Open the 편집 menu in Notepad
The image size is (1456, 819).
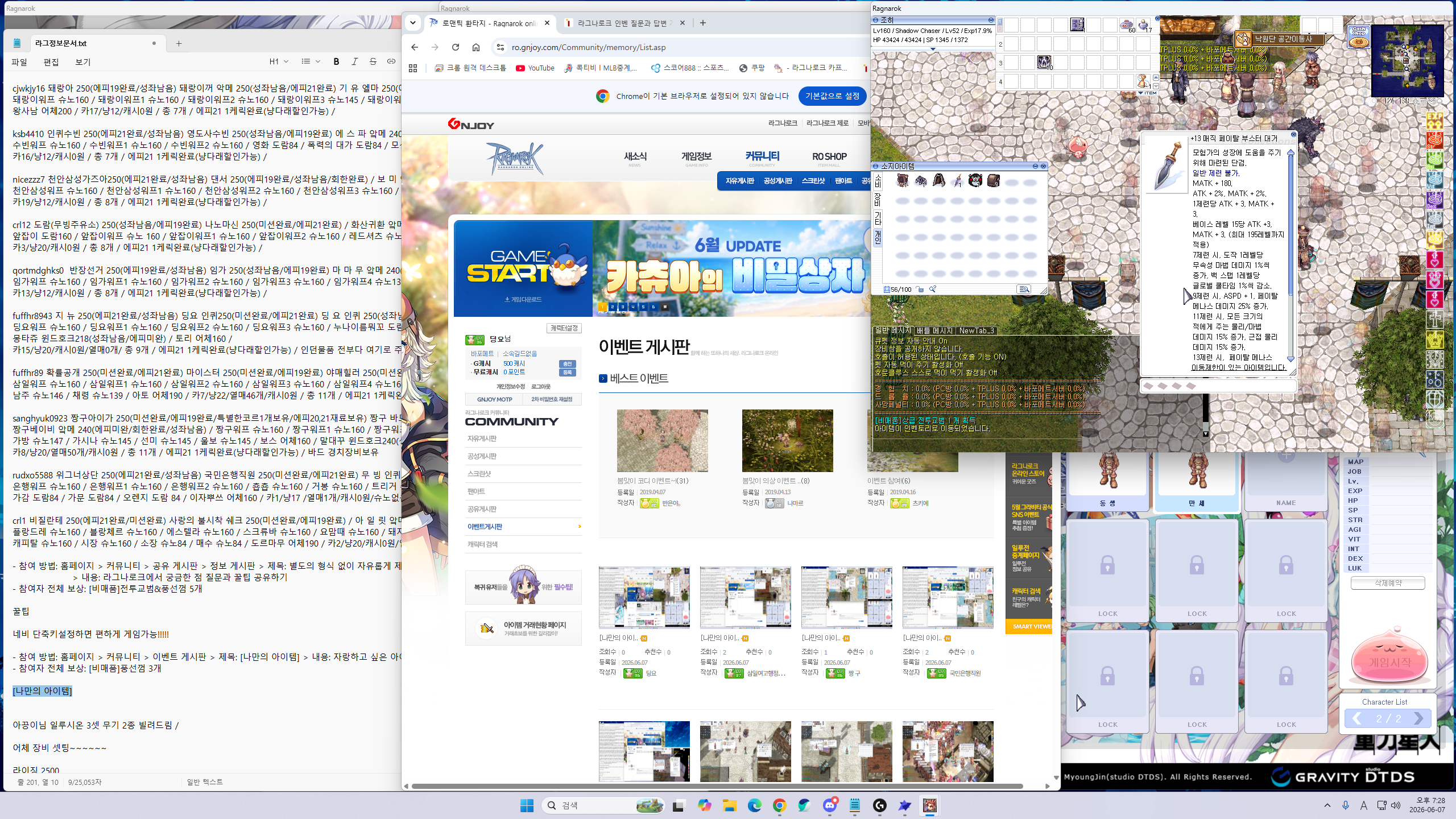tap(51, 62)
